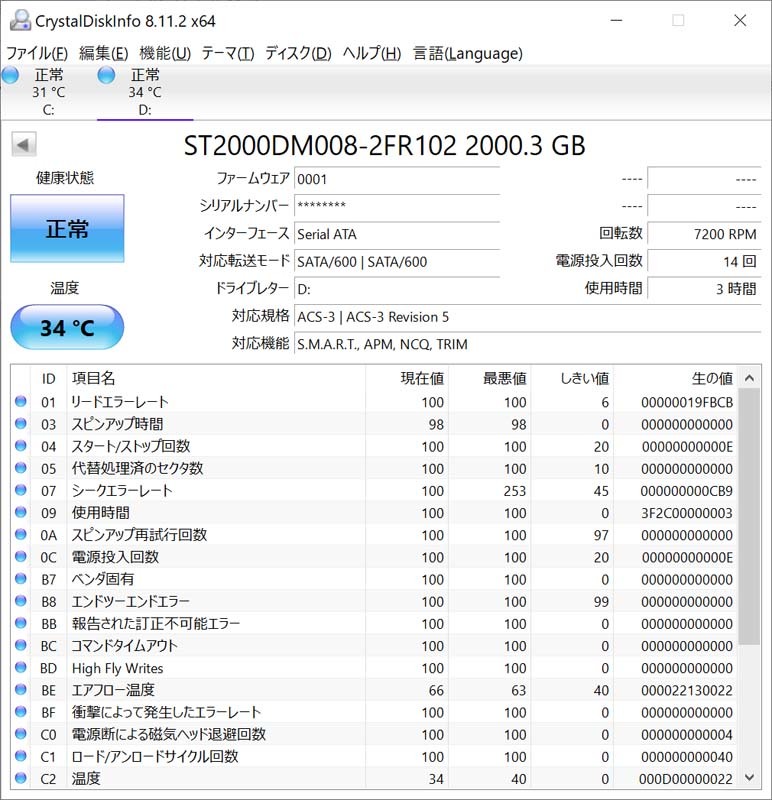Click the 対応機能 field S.M.A.R.T., APM, NCQ, TRIM
This screenshot has width=772, height=800.
[x=528, y=344]
